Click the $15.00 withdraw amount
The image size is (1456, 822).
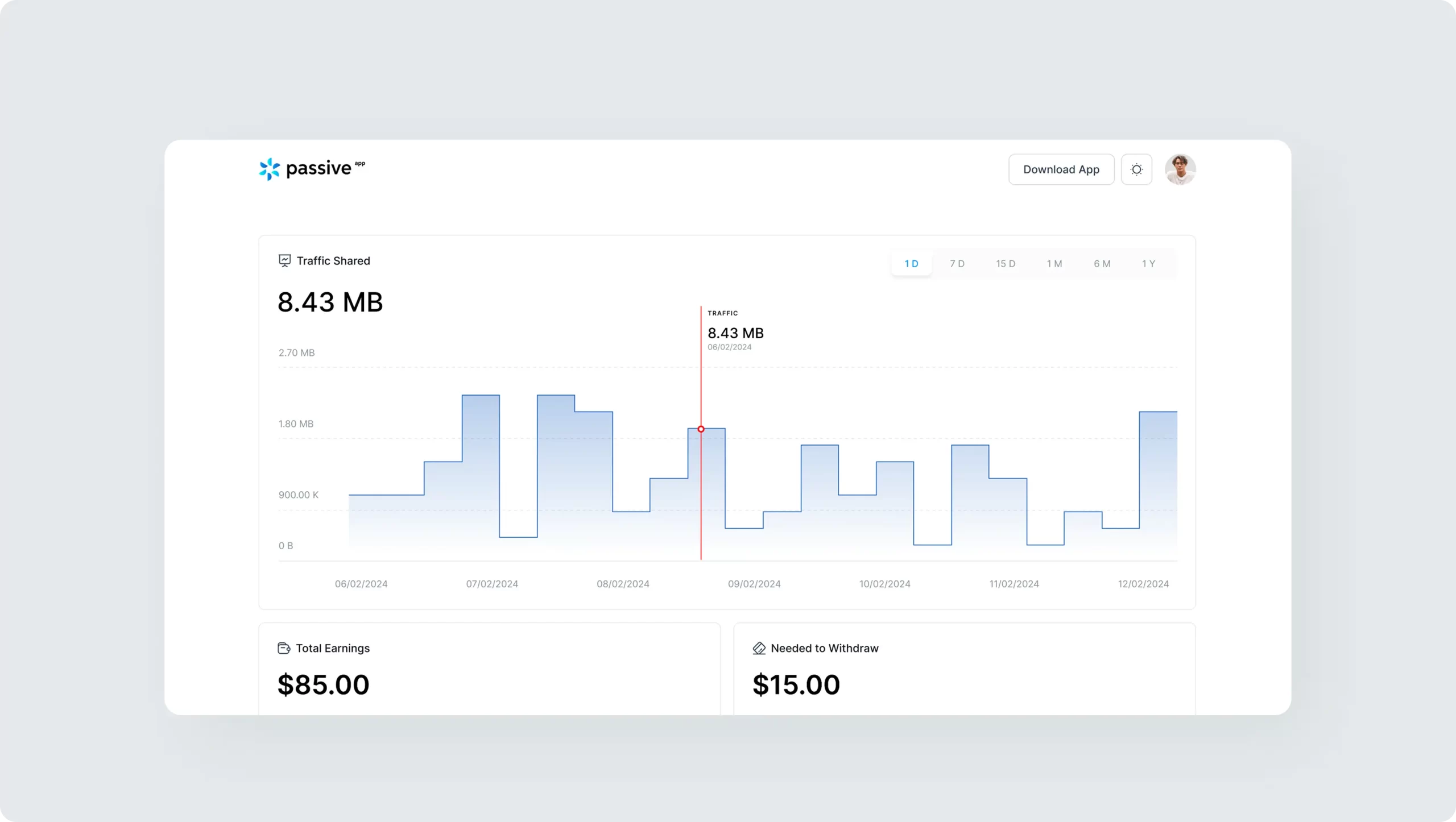pyautogui.click(x=796, y=684)
